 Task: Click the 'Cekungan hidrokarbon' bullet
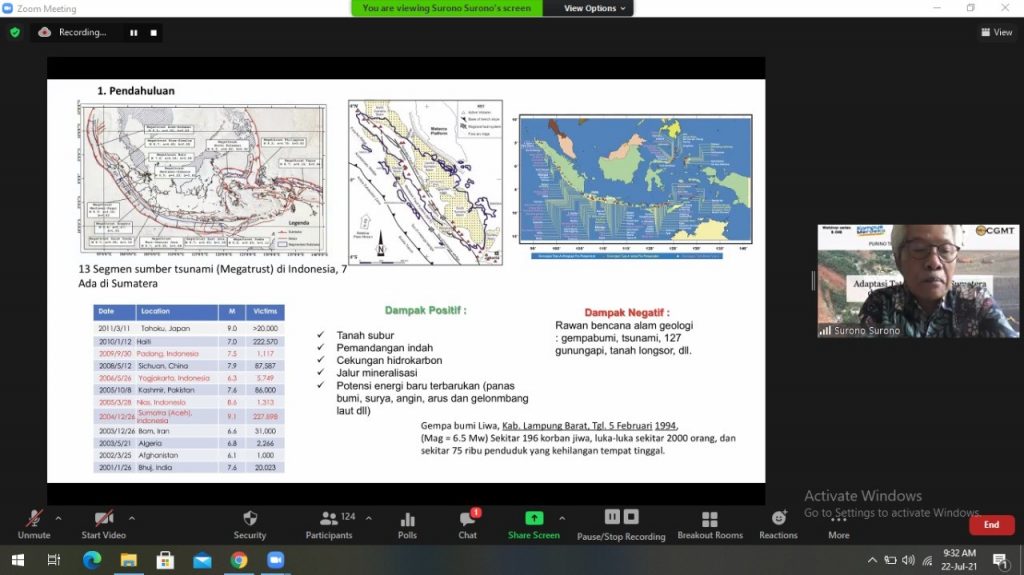click(389, 360)
